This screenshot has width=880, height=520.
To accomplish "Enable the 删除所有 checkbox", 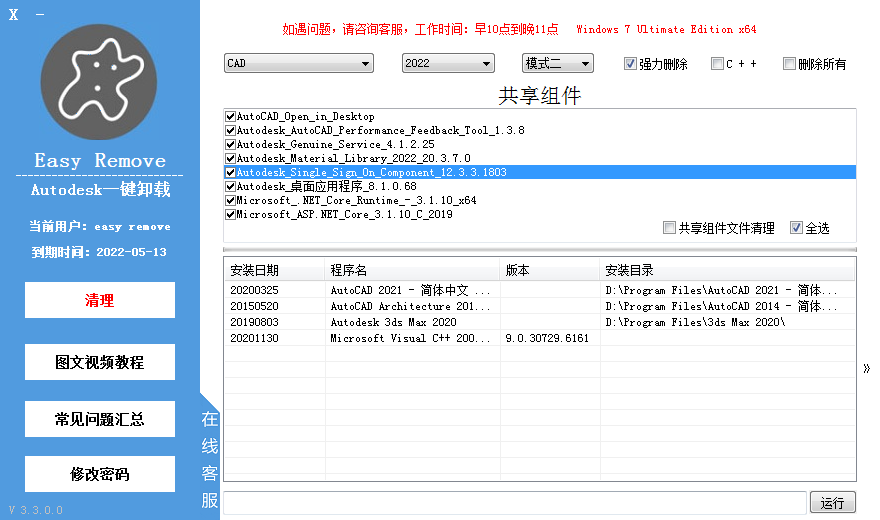I will 789,63.
